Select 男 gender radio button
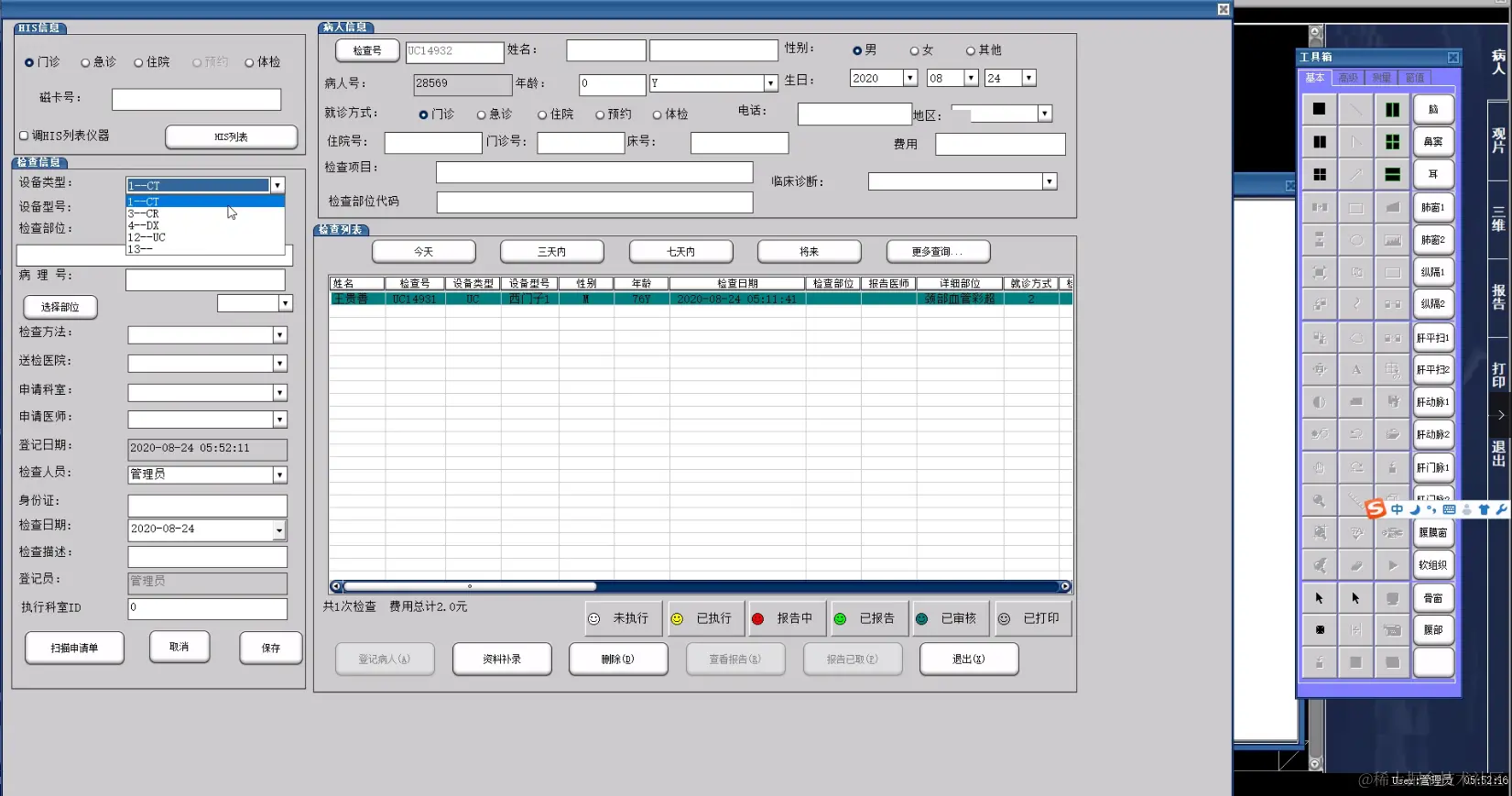 click(857, 50)
